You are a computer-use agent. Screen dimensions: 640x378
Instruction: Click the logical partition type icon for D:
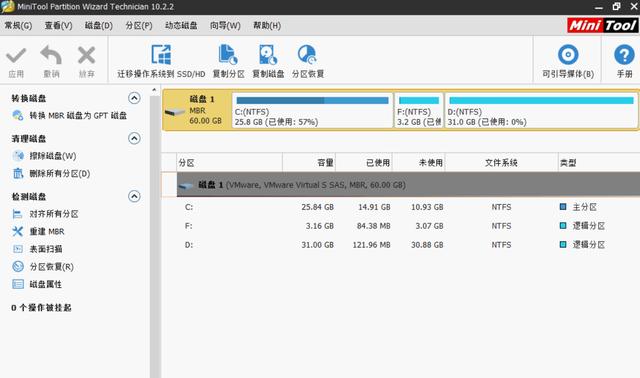563,245
